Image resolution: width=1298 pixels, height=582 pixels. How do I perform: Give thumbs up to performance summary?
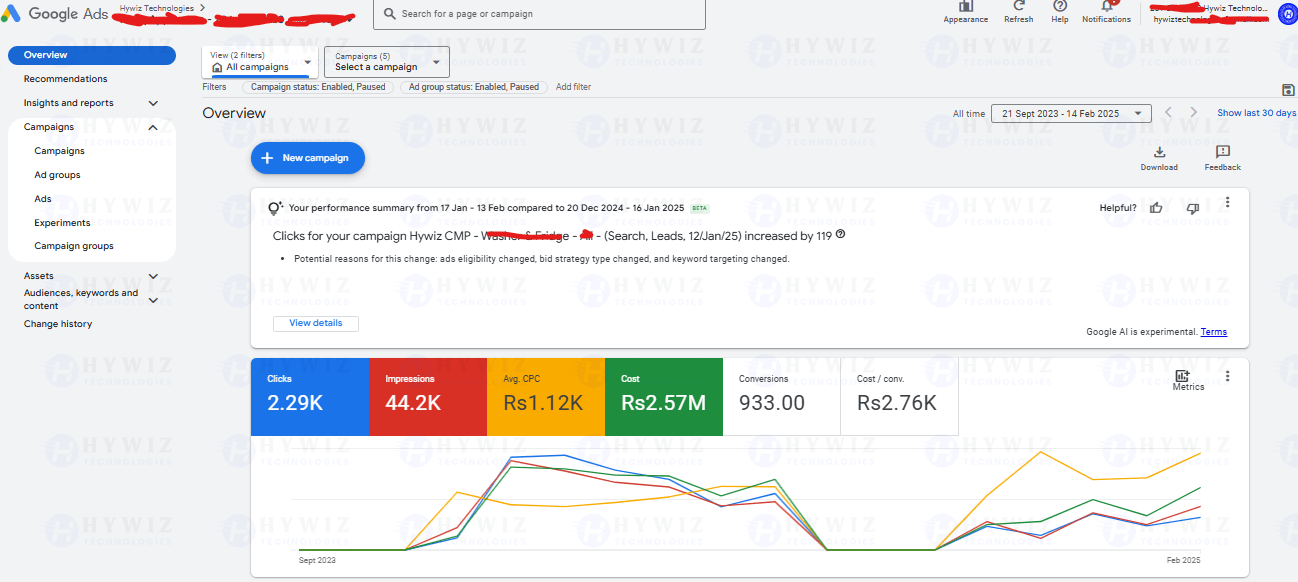pyautogui.click(x=1156, y=208)
